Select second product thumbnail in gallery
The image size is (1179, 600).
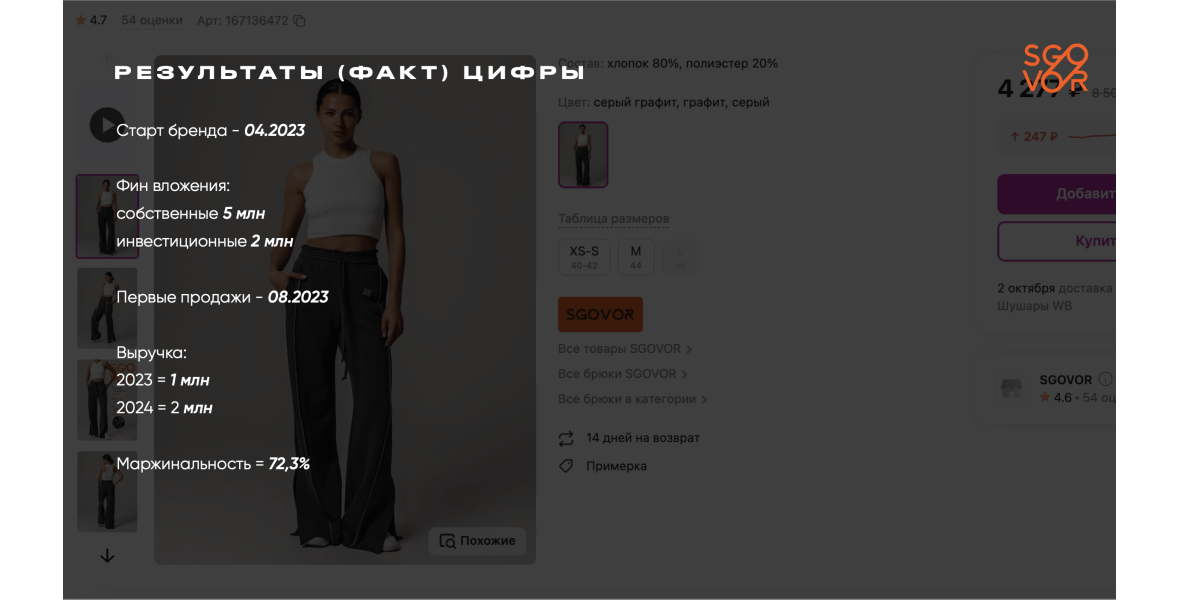(x=107, y=308)
